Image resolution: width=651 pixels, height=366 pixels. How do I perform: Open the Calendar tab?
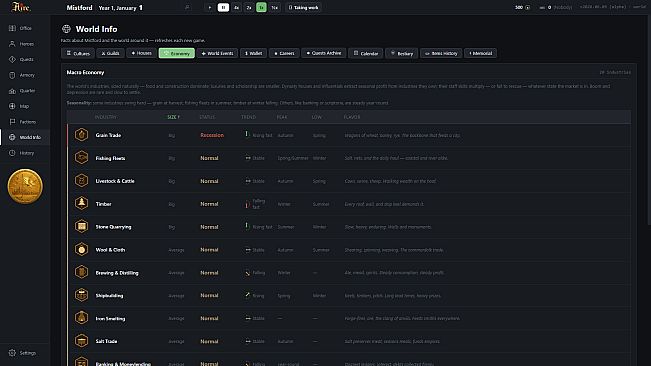coord(366,53)
